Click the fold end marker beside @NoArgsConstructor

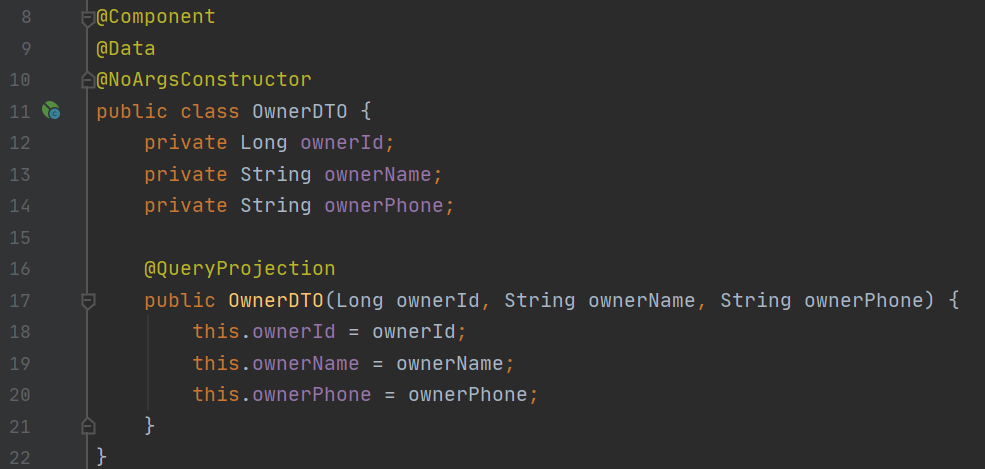[x=88, y=80]
